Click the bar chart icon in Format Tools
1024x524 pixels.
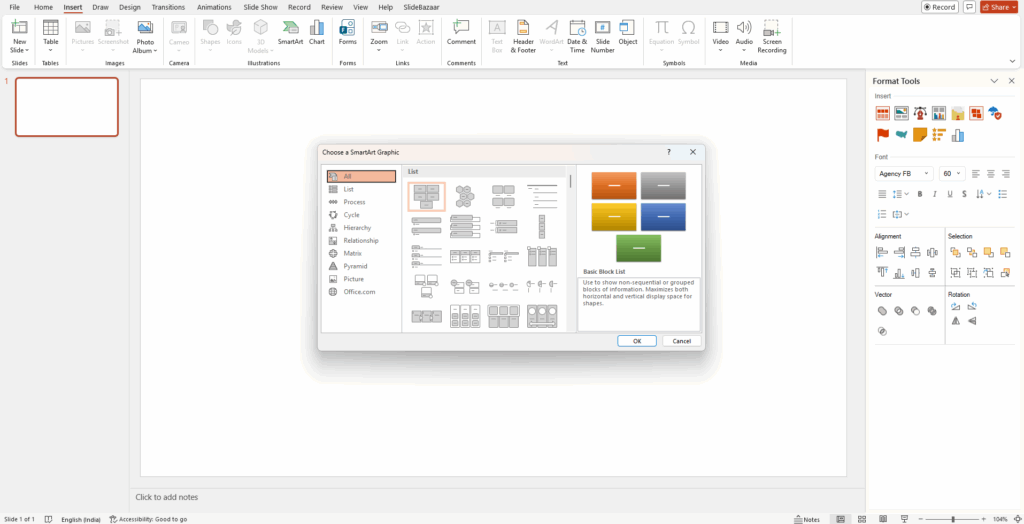pyautogui.click(x=957, y=135)
